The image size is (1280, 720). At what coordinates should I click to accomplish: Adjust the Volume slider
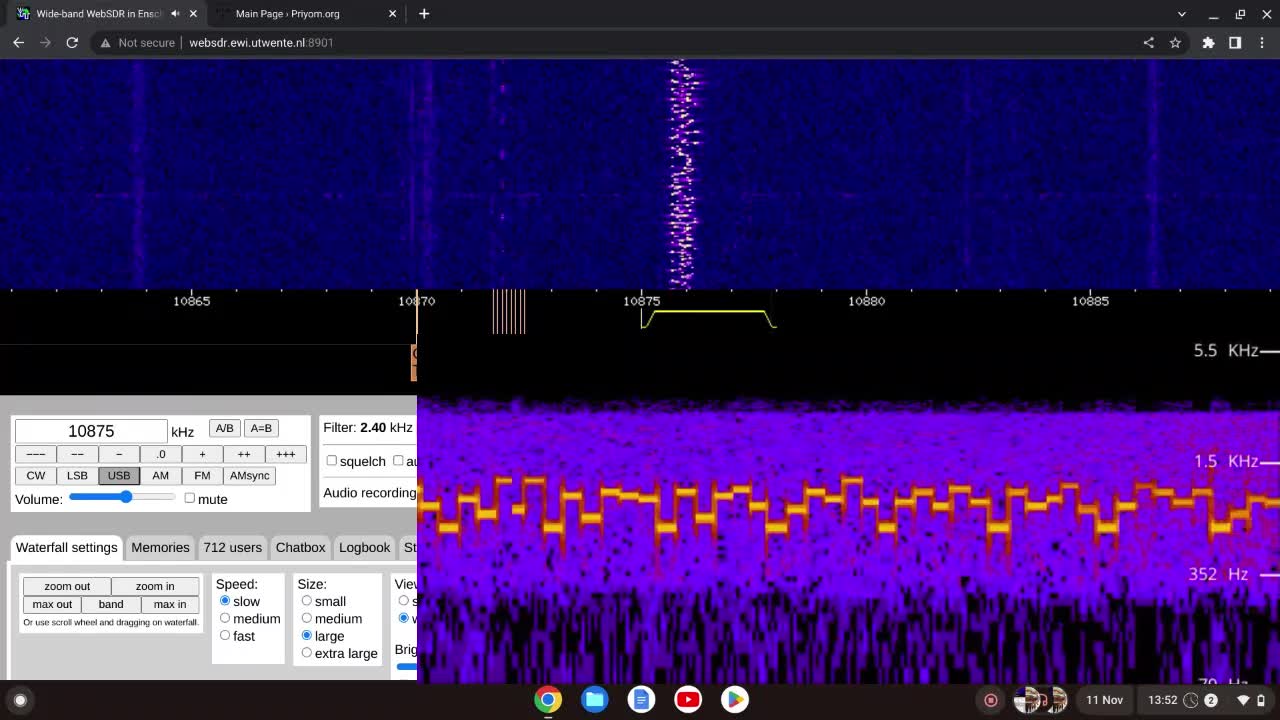click(x=122, y=497)
